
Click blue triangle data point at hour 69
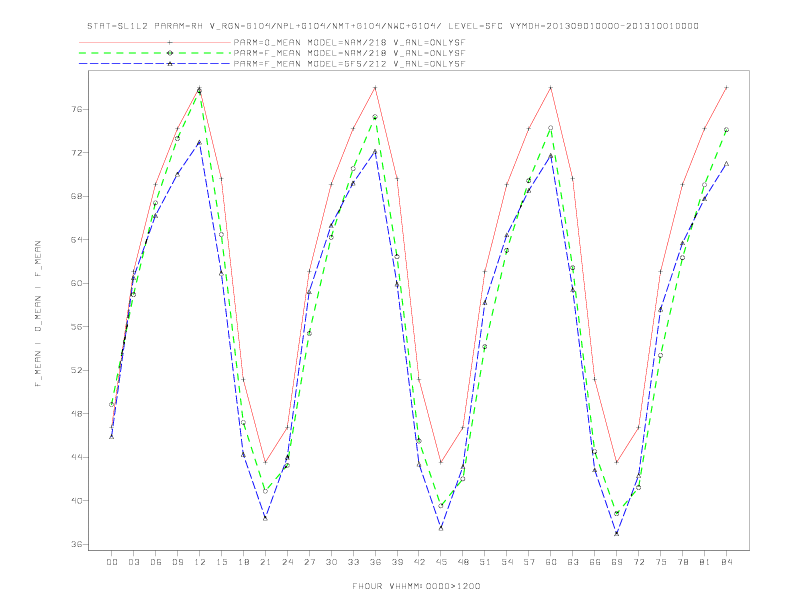(x=617, y=533)
